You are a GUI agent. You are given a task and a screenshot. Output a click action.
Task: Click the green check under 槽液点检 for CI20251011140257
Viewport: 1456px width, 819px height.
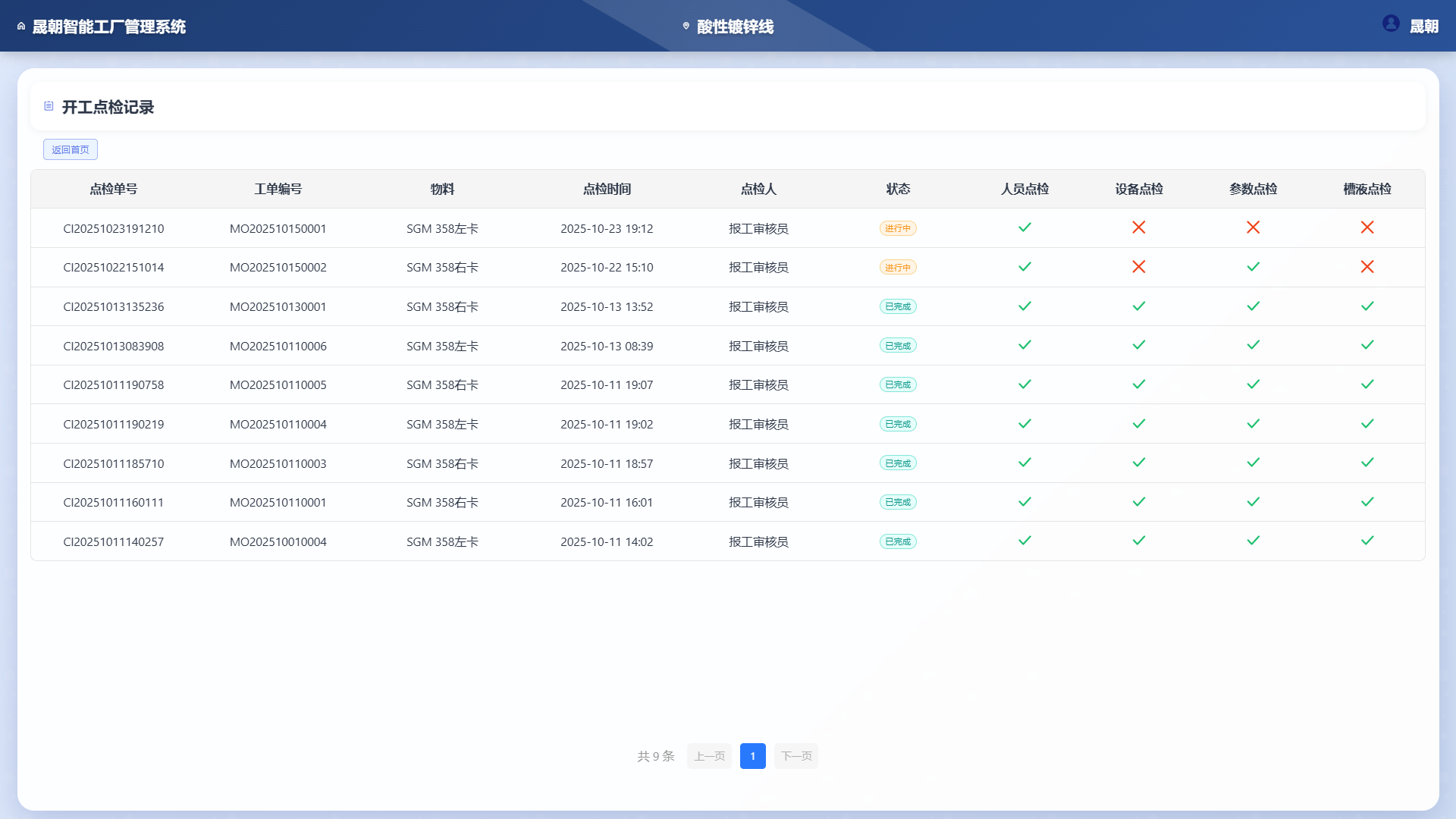coord(1368,541)
